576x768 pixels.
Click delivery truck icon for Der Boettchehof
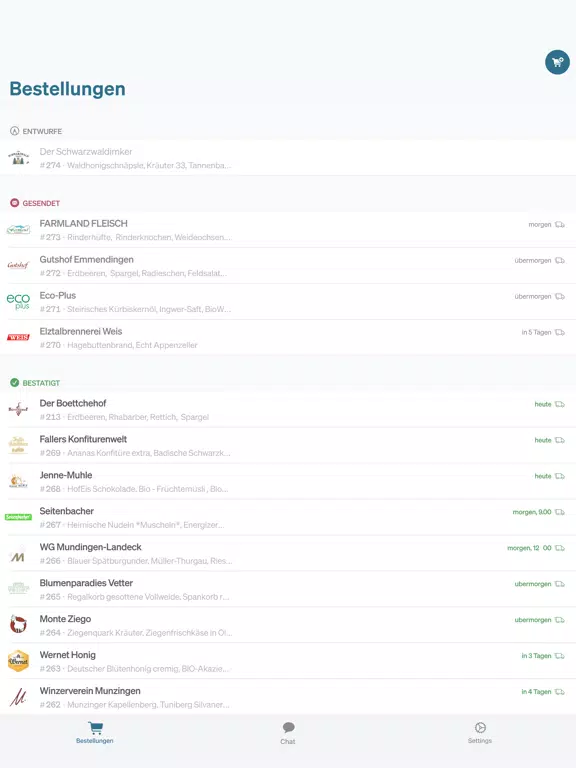click(560, 405)
